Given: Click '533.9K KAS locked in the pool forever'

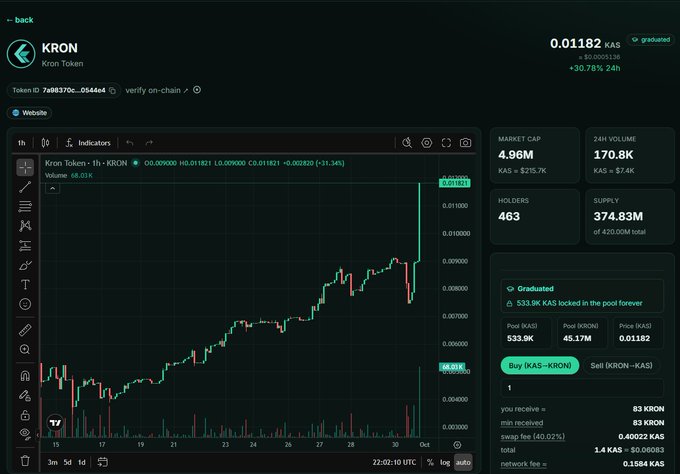Looking at the screenshot, I should [x=579, y=303].
